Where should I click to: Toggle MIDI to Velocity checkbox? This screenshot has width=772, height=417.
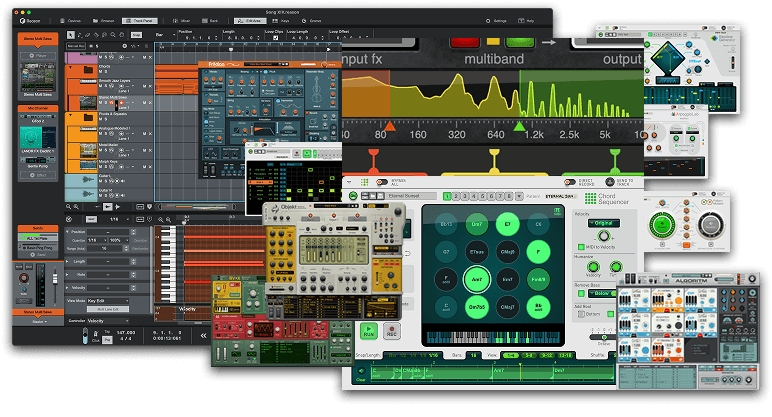581,247
